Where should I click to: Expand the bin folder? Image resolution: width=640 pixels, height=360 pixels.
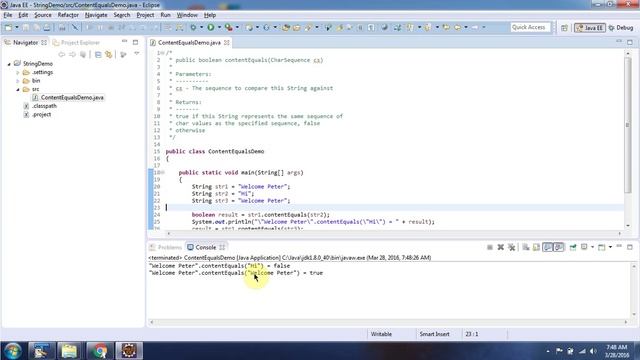pyautogui.click(x=18, y=81)
